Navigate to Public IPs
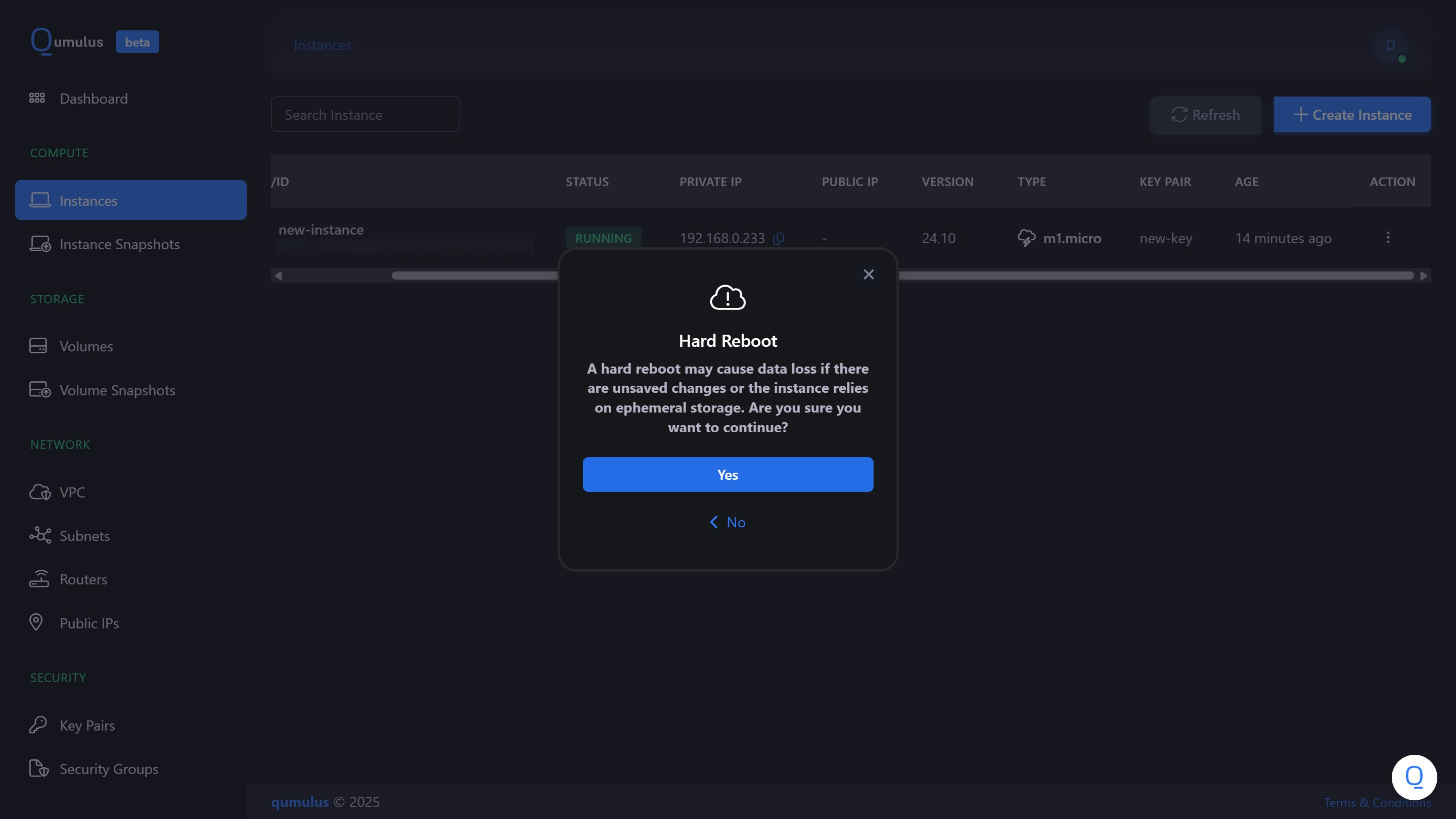The image size is (1456, 819). point(89,623)
